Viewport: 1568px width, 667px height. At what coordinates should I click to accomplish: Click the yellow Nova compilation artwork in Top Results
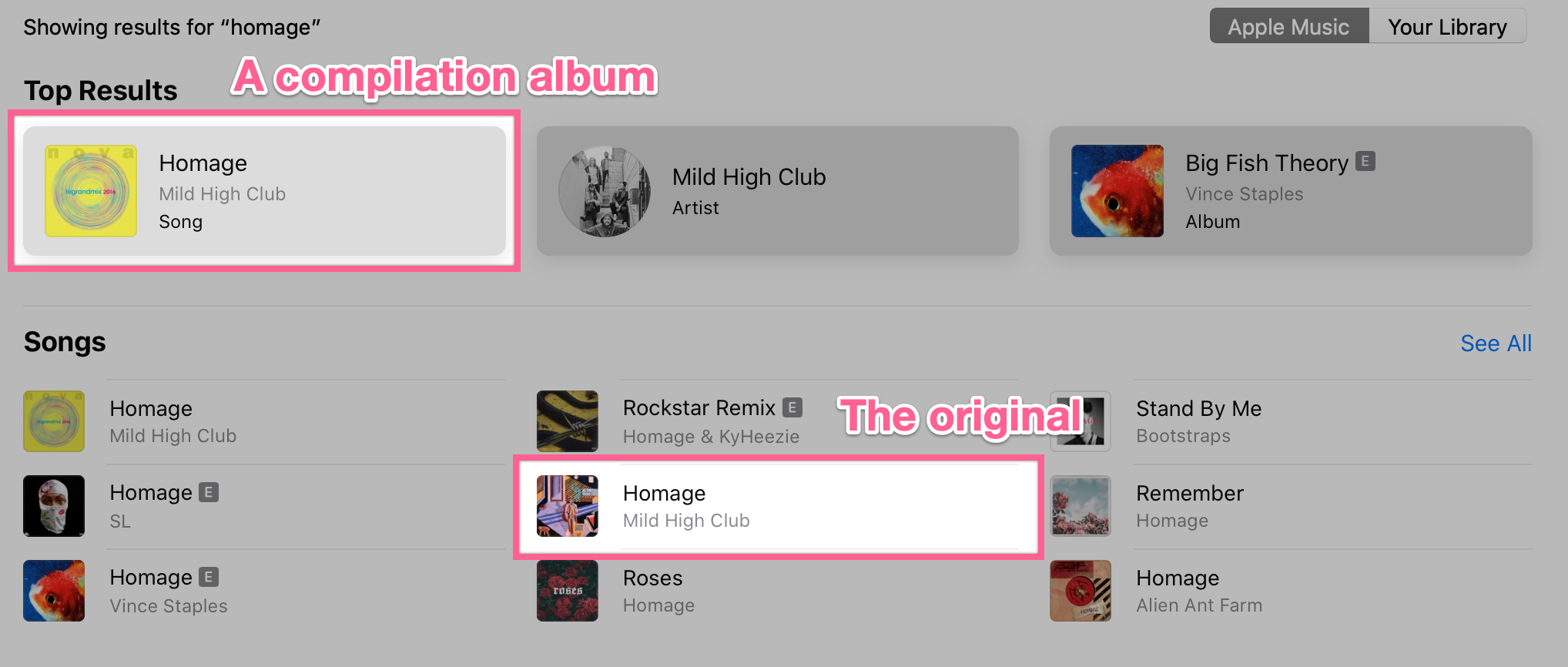click(x=91, y=191)
